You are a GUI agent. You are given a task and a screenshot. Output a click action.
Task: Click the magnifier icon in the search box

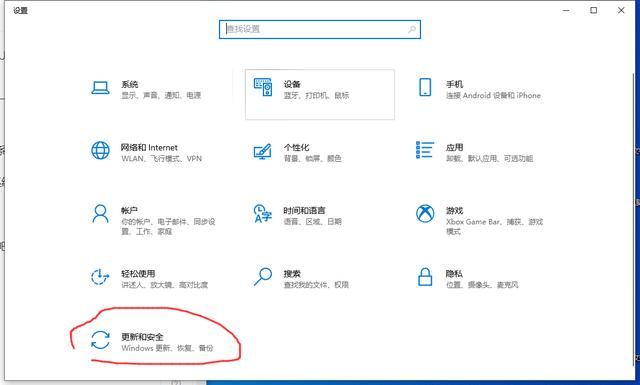click(412, 29)
